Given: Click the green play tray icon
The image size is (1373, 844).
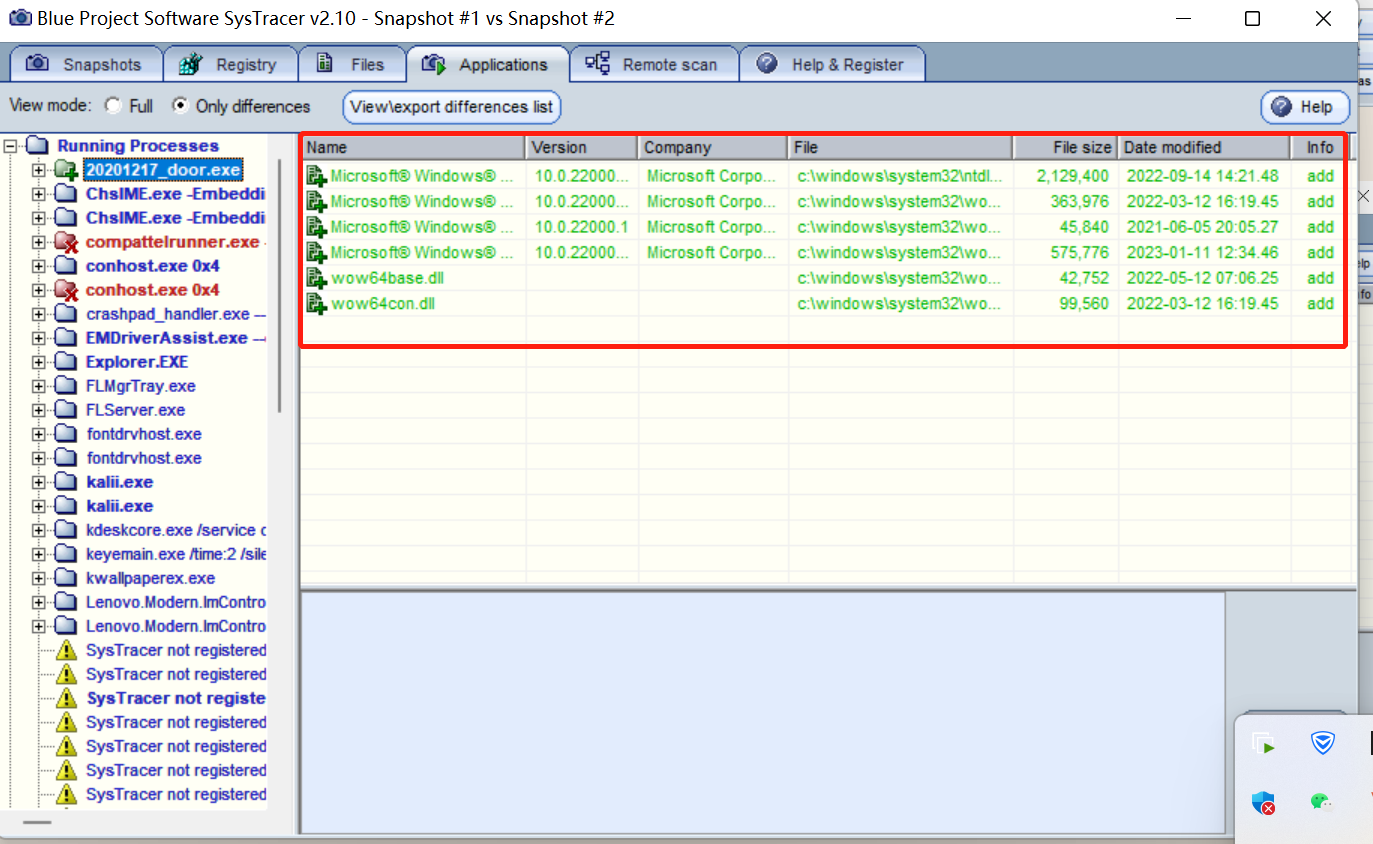Looking at the screenshot, I should click(1264, 744).
